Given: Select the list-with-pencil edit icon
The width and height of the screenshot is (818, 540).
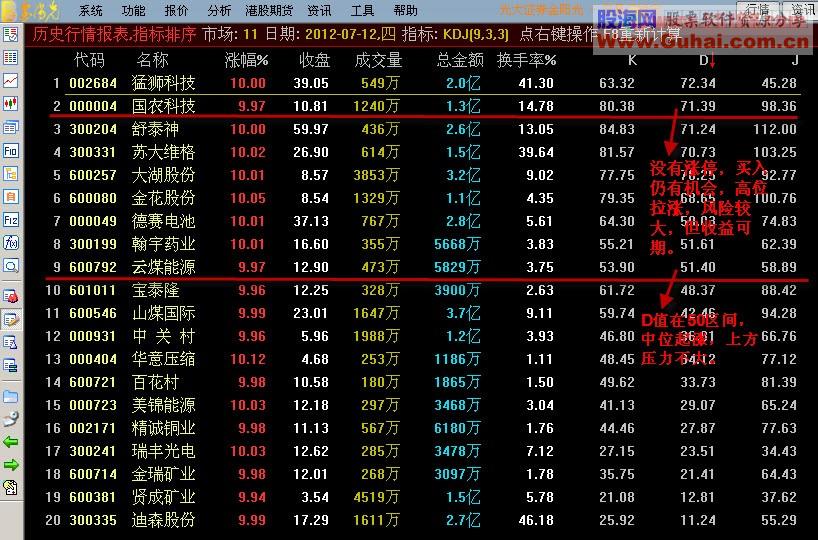Looking at the screenshot, I should 10,319.
